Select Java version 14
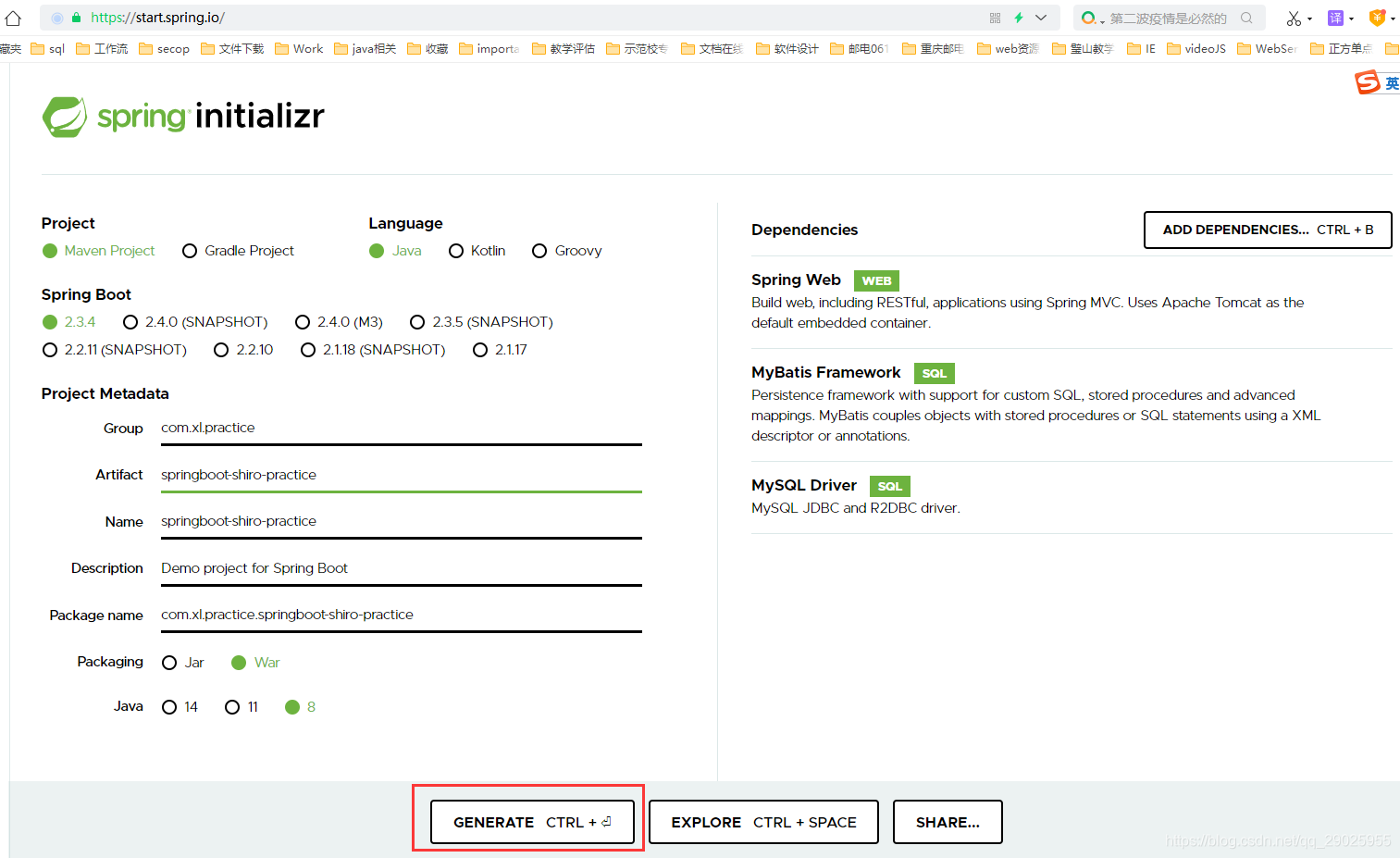Viewport: 1400px width, 858px height. pos(180,707)
